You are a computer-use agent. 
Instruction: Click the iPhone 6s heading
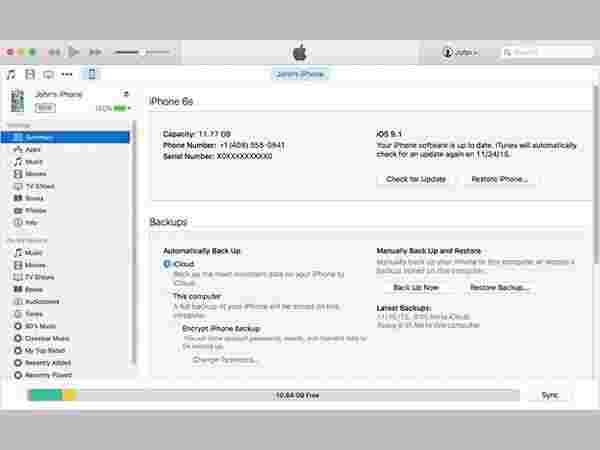click(x=171, y=101)
